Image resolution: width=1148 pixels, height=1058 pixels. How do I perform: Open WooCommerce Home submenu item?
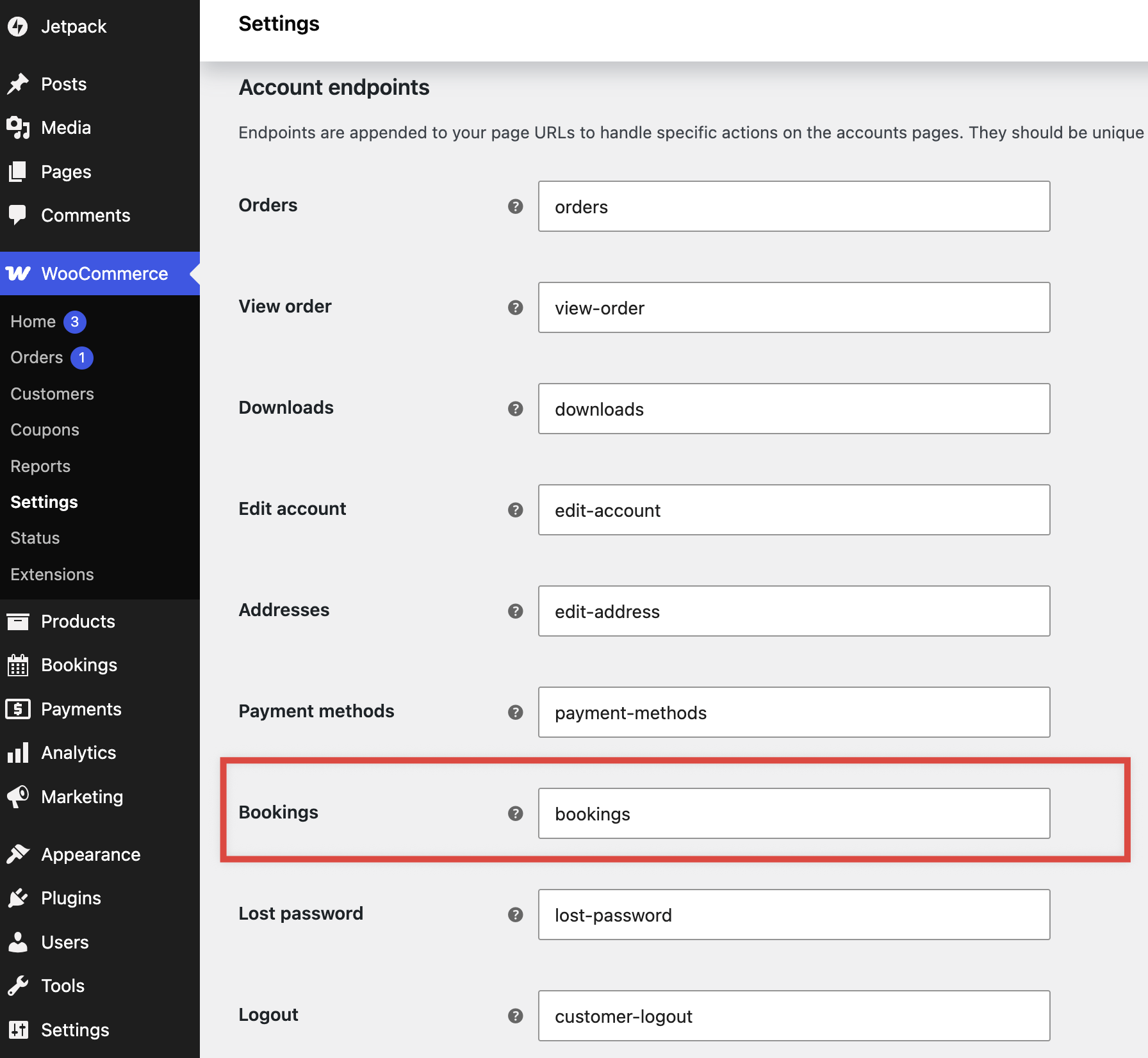pyautogui.click(x=33, y=321)
